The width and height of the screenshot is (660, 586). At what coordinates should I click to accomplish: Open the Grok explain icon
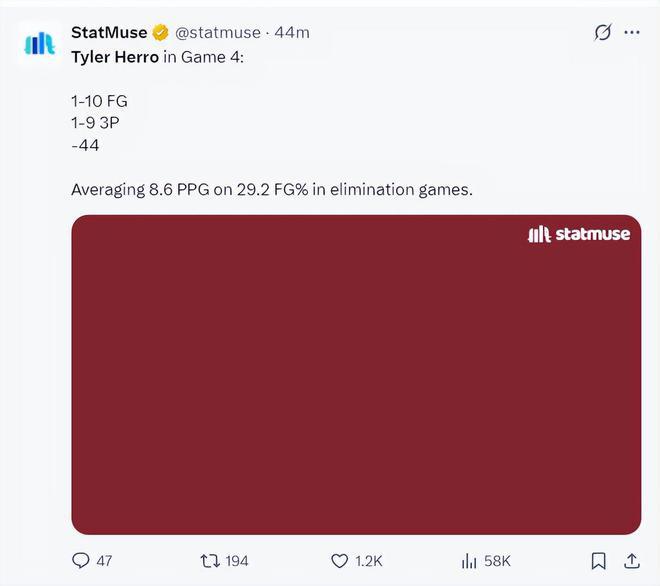(x=603, y=32)
